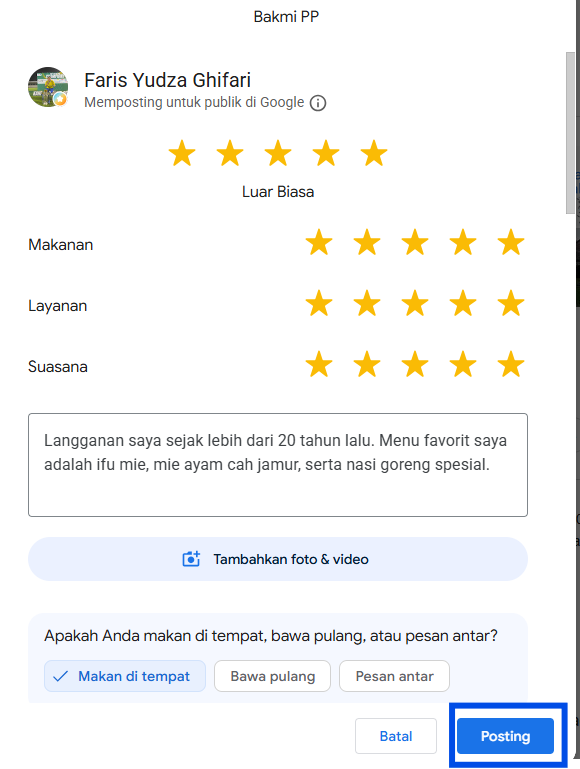The height and width of the screenshot is (769, 580).
Task: Click the dialog vertical scrollbar thumb
Action: 570,133
